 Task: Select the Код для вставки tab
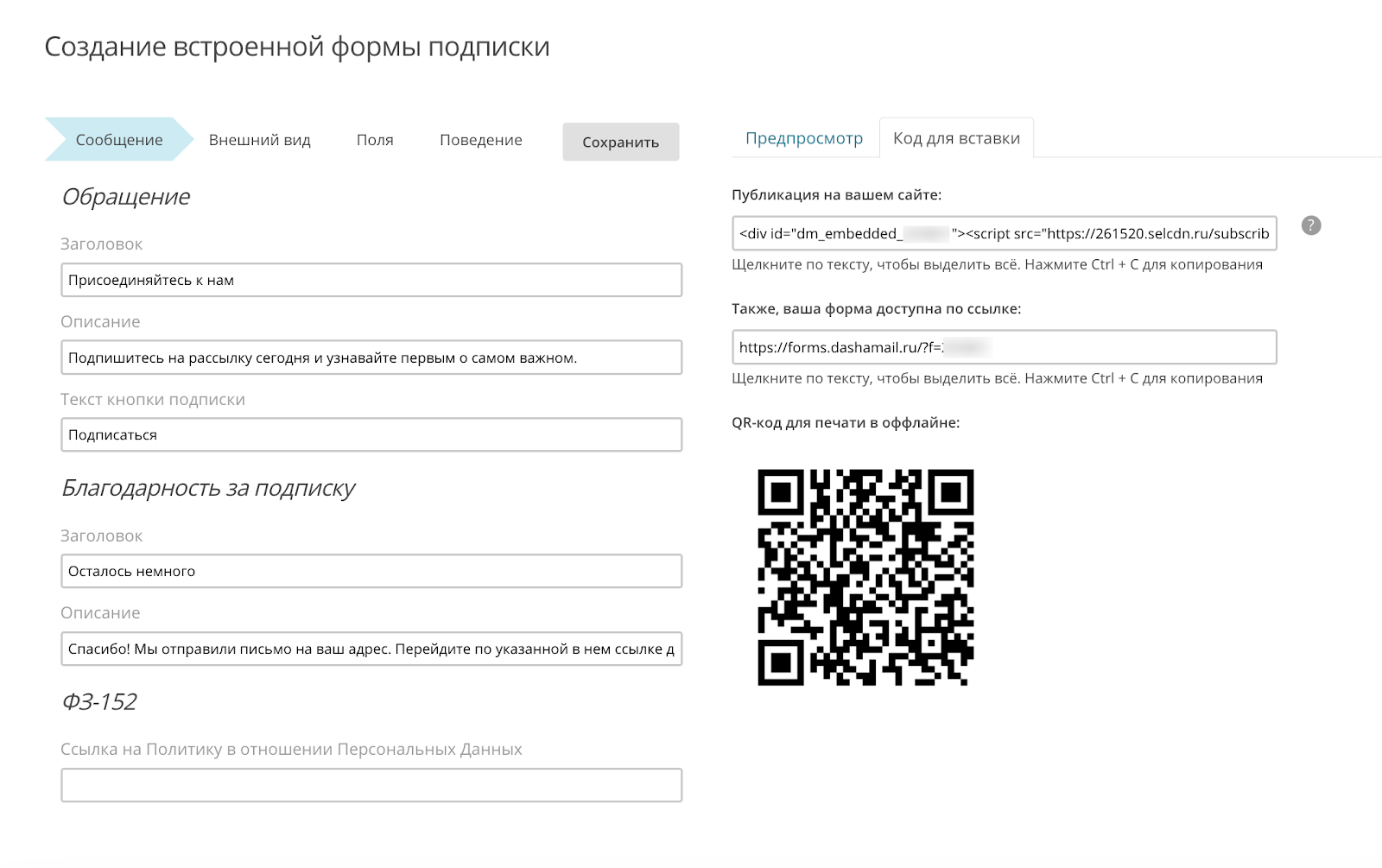(x=956, y=138)
